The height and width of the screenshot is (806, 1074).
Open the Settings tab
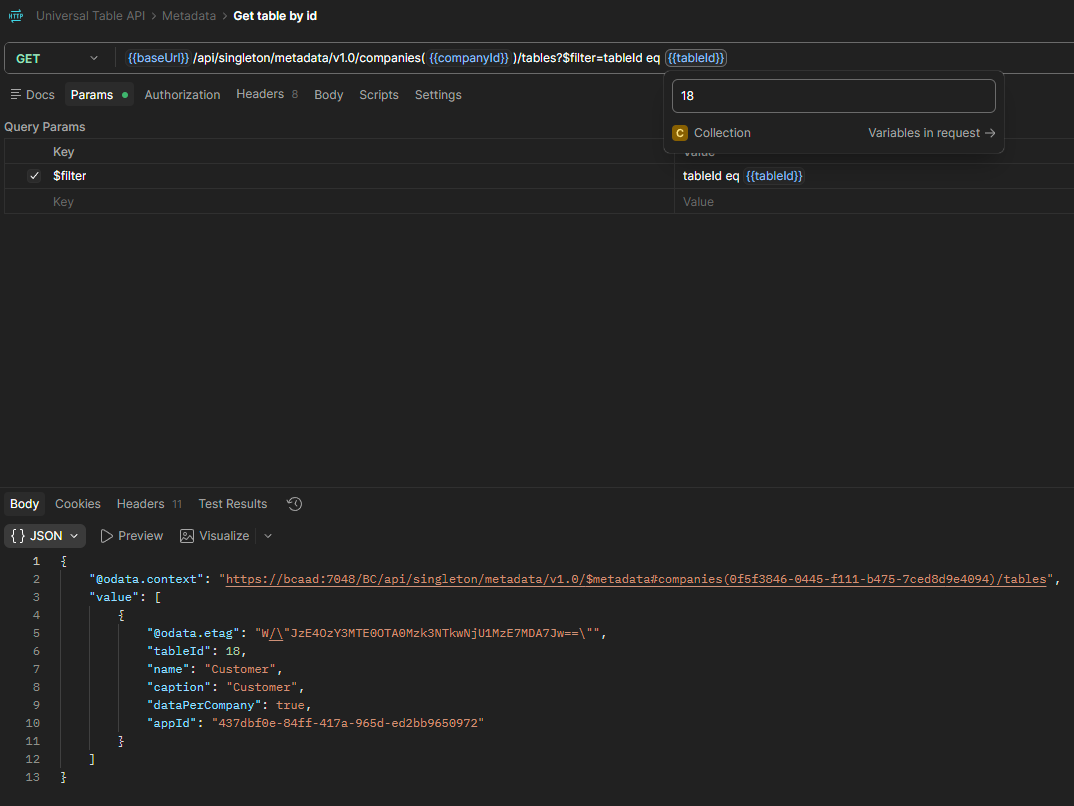click(x=438, y=95)
